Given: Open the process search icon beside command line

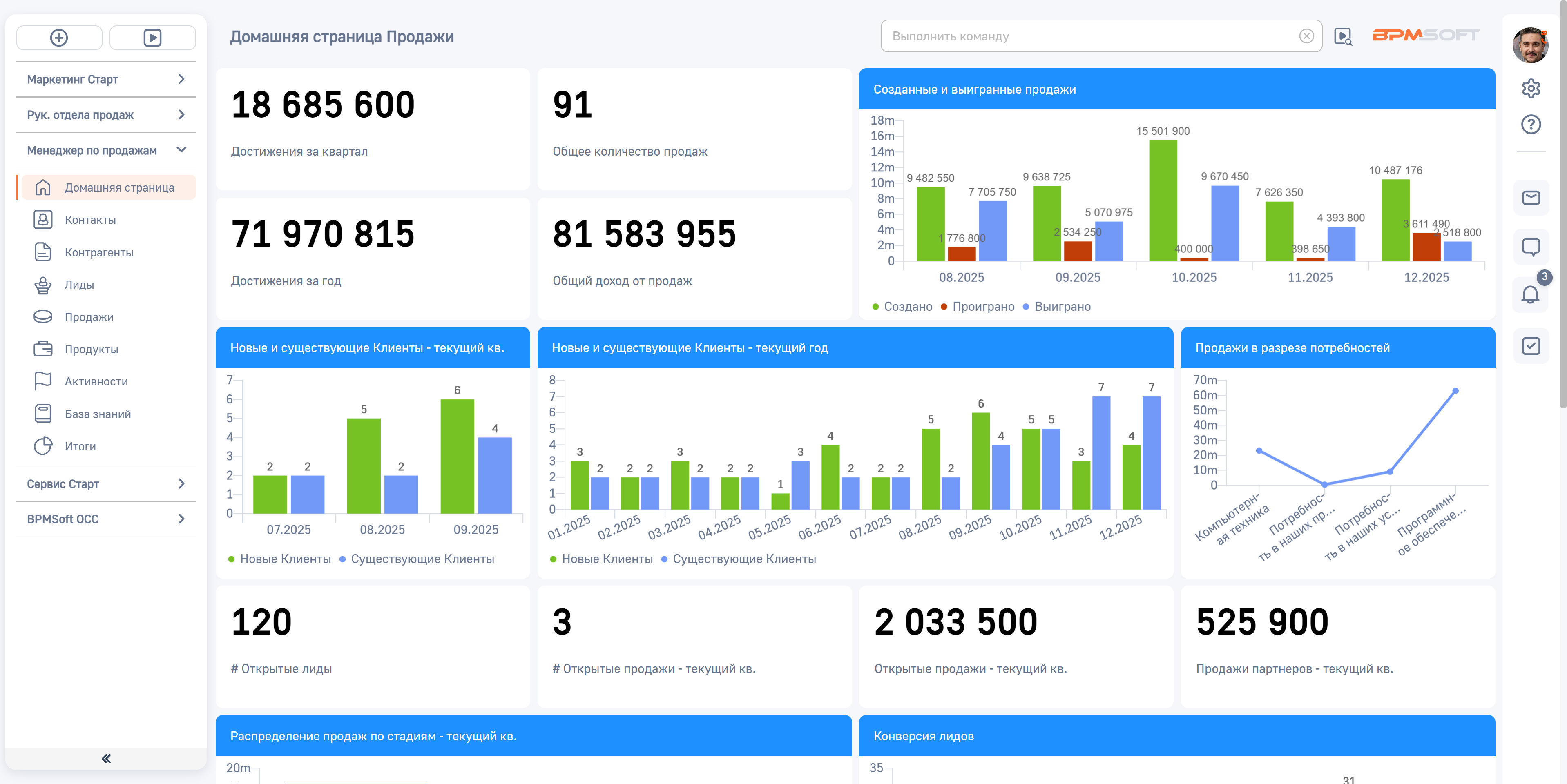Looking at the screenshot, I should tap(1343, 36).
